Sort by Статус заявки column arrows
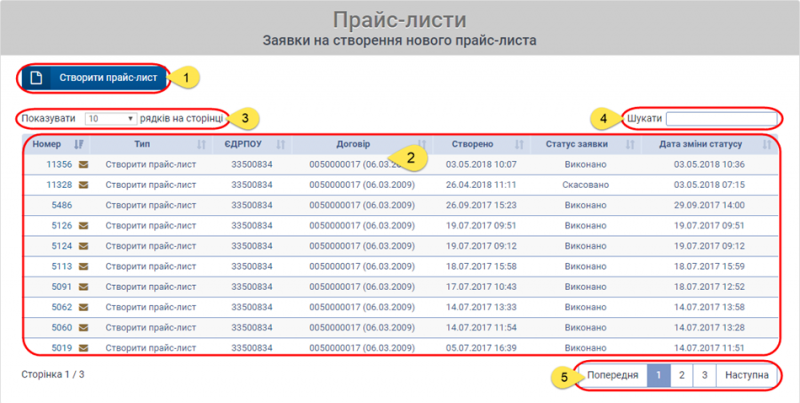 (630, 145)
